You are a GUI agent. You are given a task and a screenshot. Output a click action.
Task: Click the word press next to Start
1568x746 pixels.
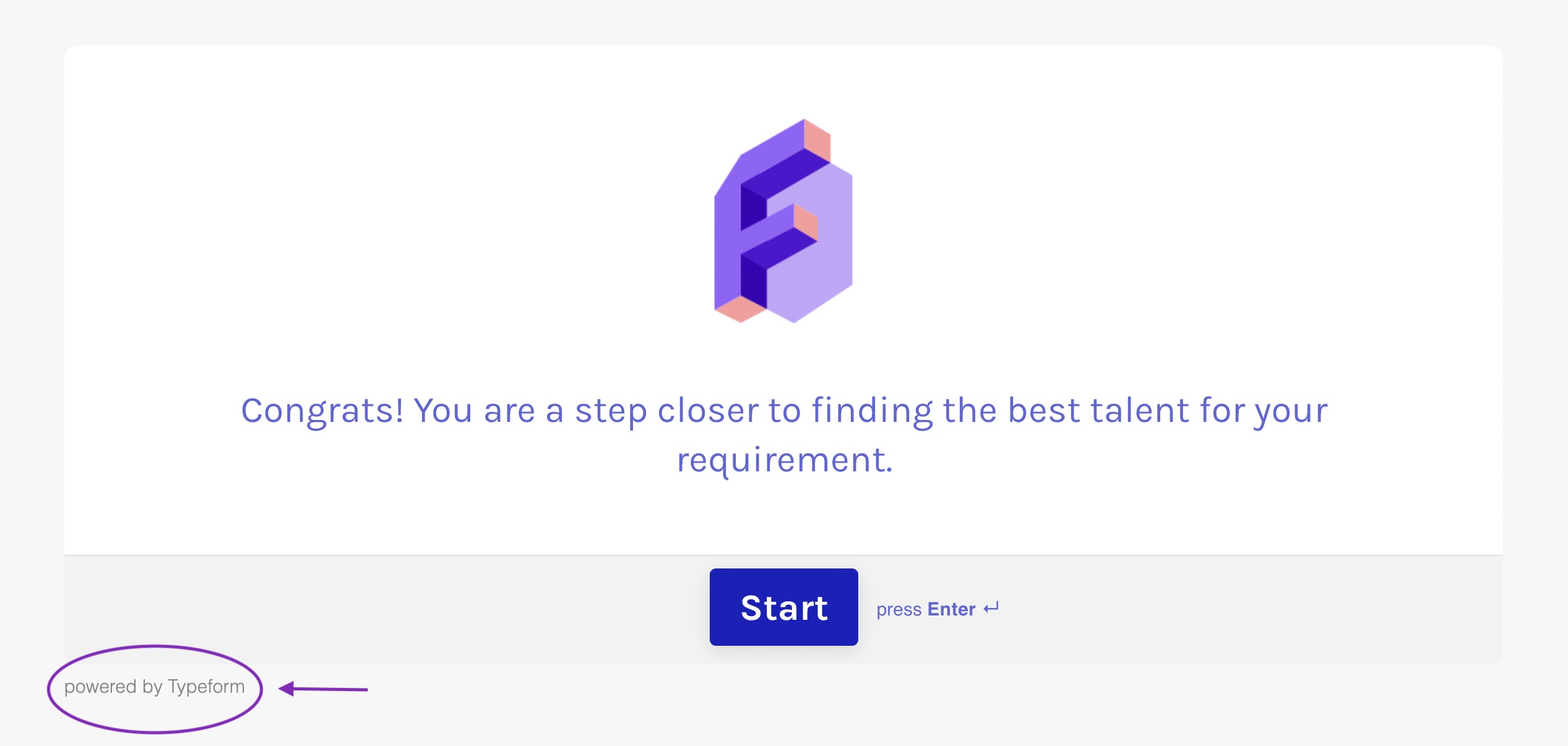pyautogui.click(x=899, y=611)
